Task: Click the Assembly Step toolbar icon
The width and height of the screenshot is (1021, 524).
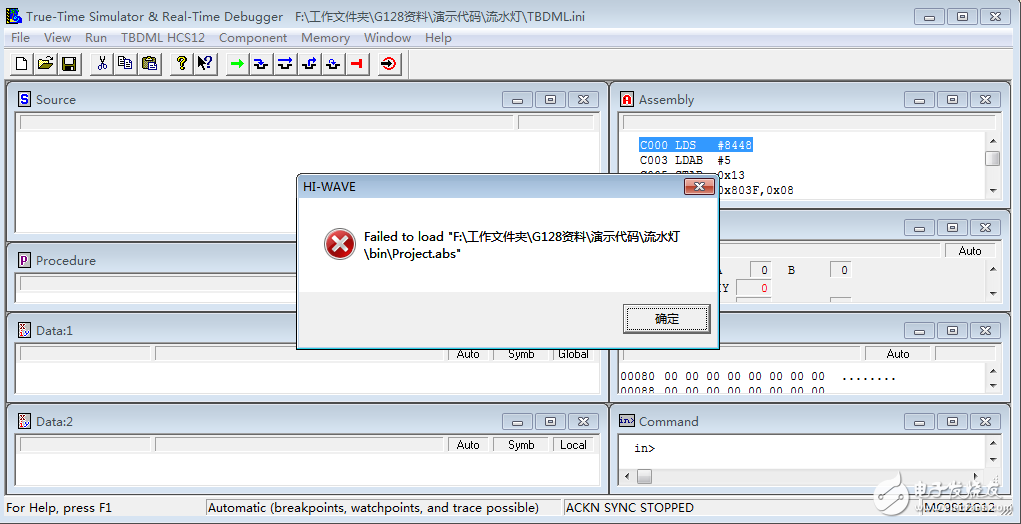Action: [333, 63]
